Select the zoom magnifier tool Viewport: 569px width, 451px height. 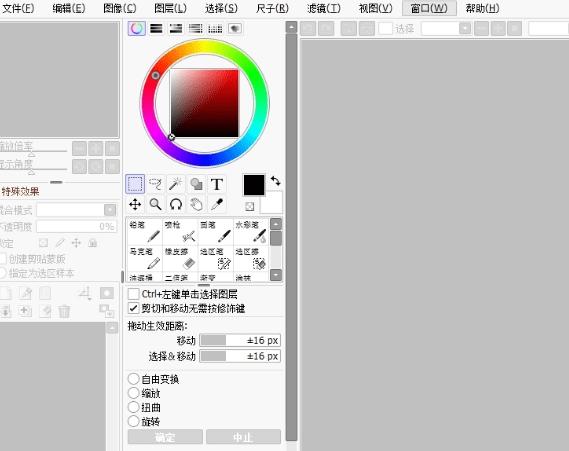click(x=156, y=205)
